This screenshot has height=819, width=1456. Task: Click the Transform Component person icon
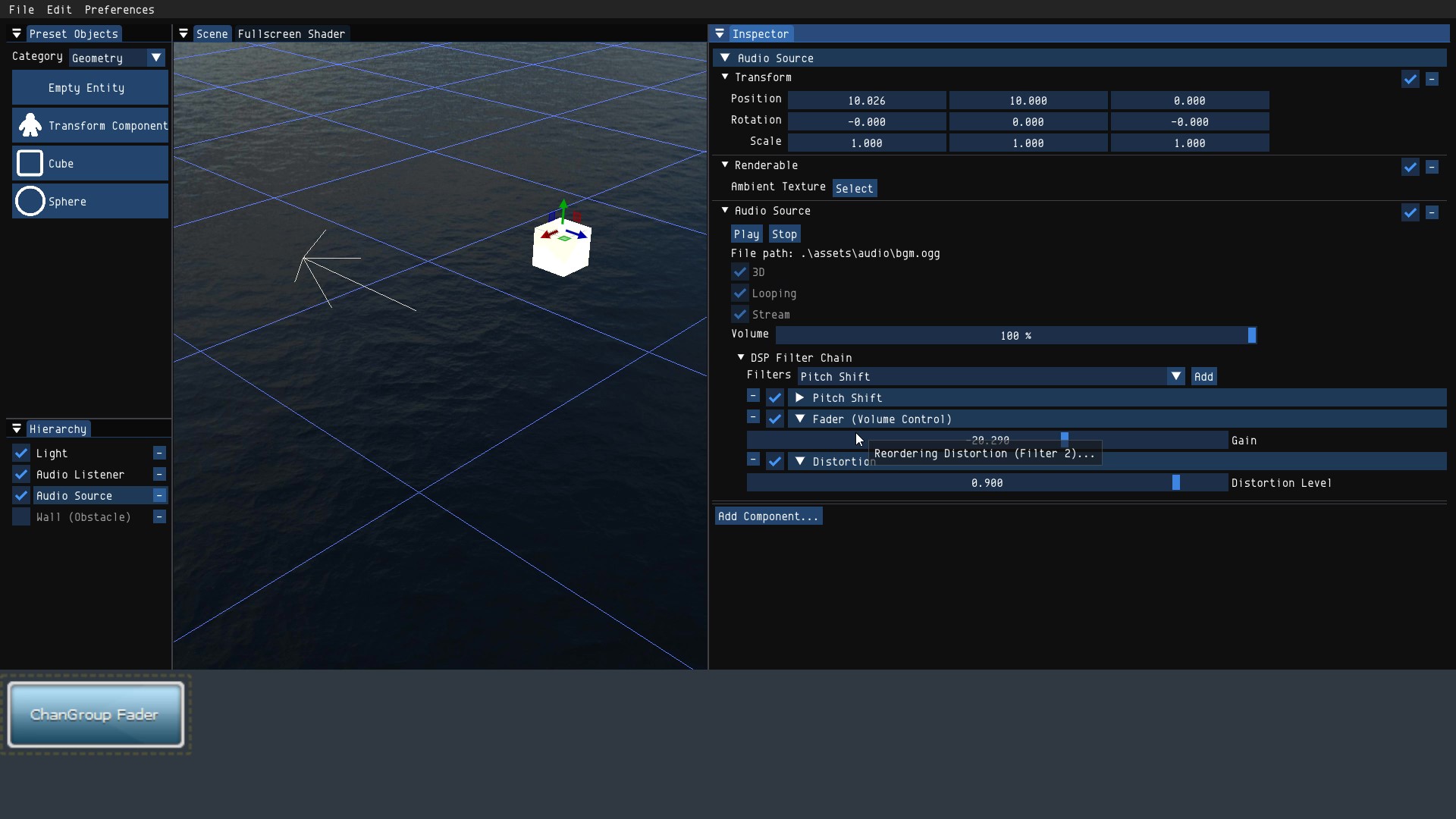point(30,125)
